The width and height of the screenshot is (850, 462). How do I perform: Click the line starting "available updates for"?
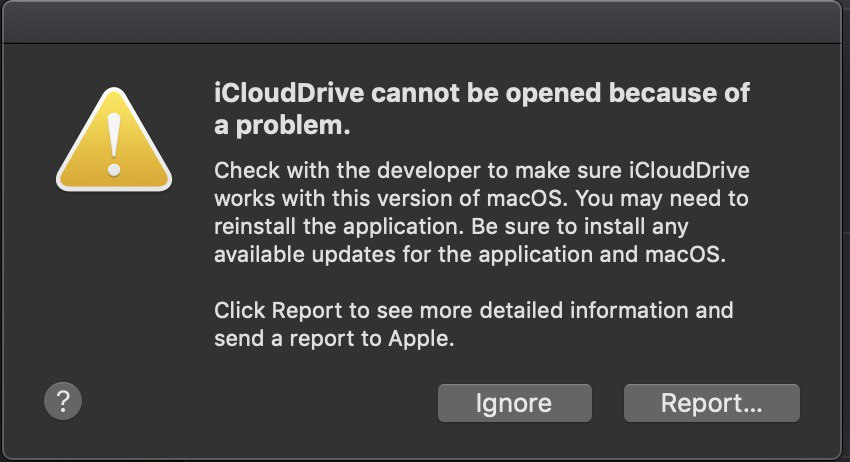(x=469, y=254)
